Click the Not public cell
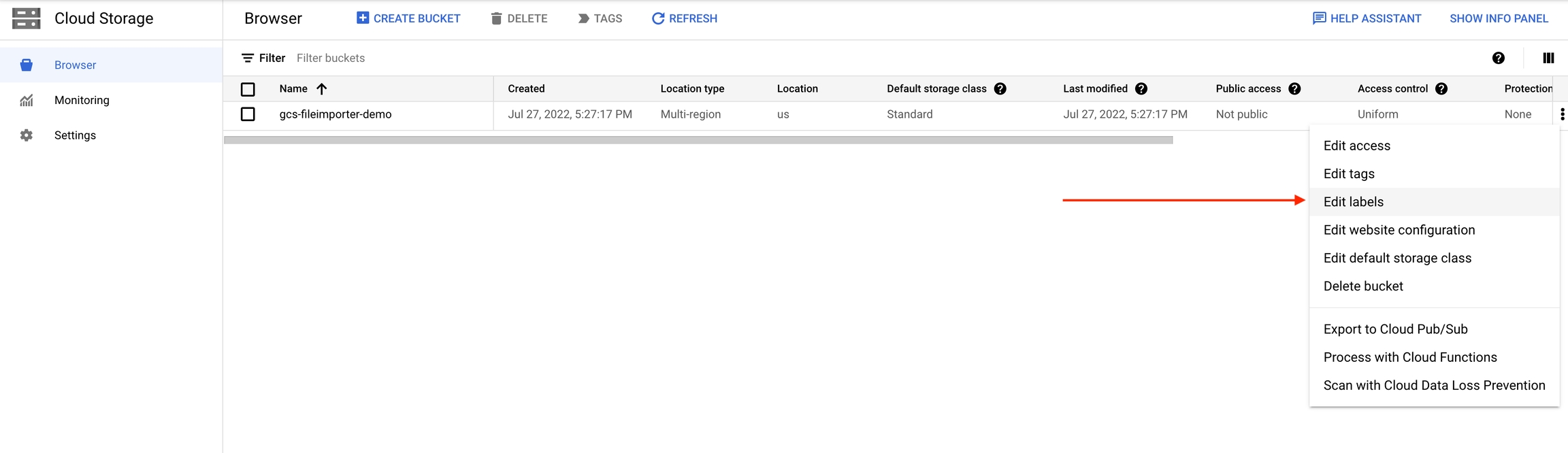1568x453 pixels. click(1241, 114)
